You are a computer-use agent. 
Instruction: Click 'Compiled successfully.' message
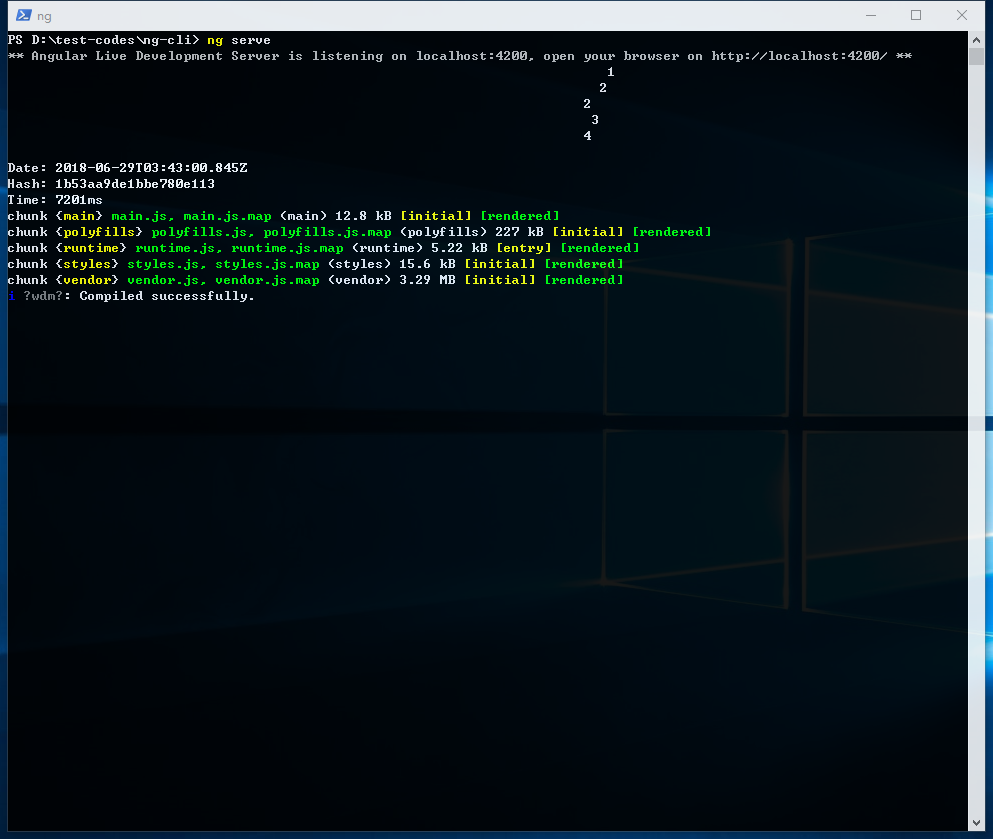167,296
